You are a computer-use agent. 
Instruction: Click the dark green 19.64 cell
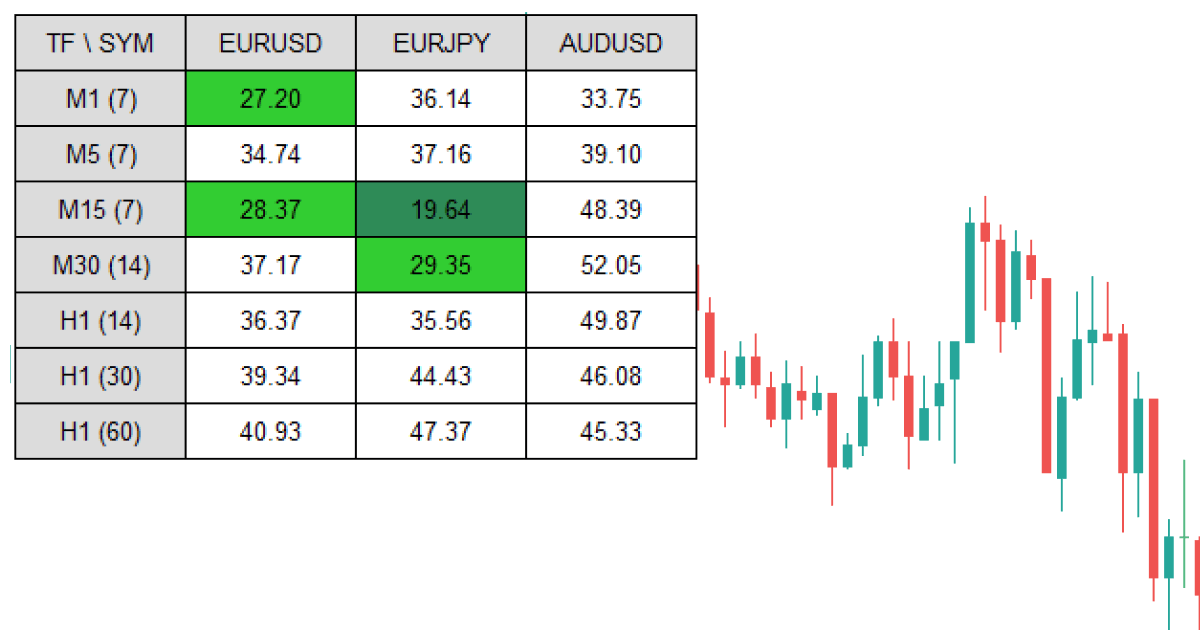441,210
